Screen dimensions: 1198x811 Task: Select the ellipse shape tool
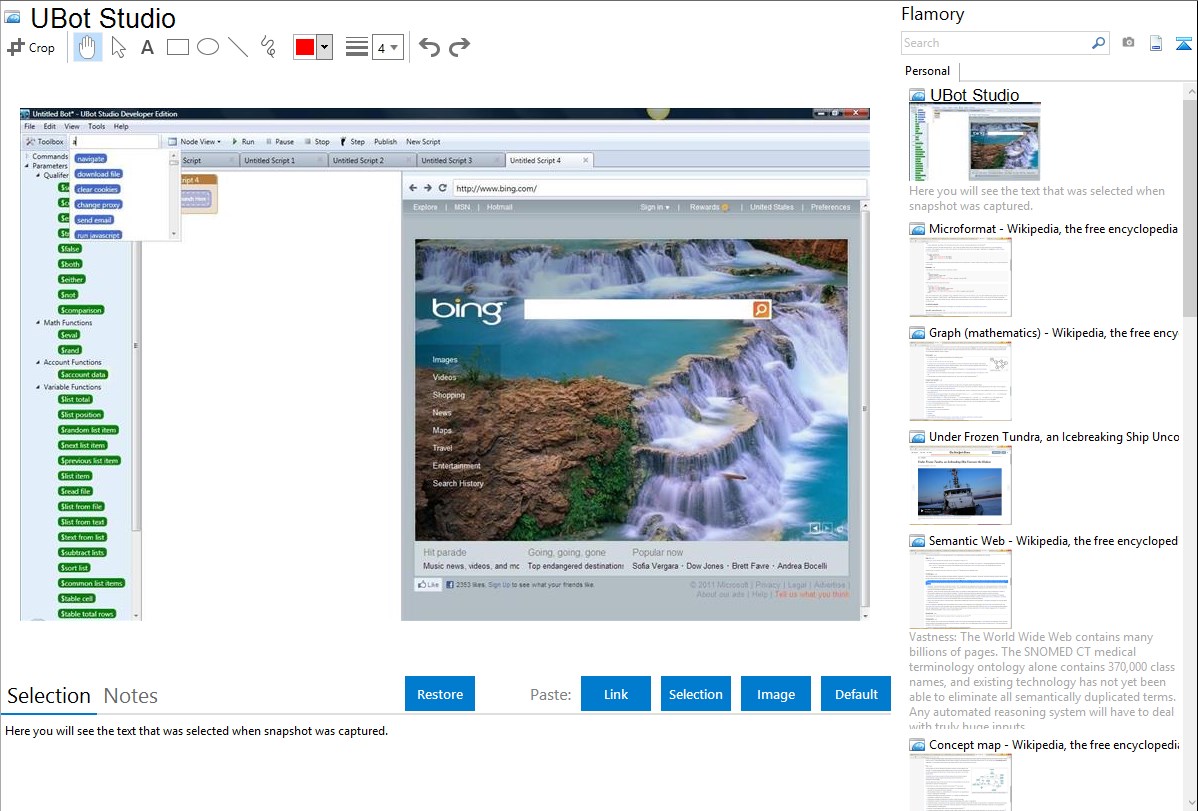pyautogui.click(x=207, y=47)
